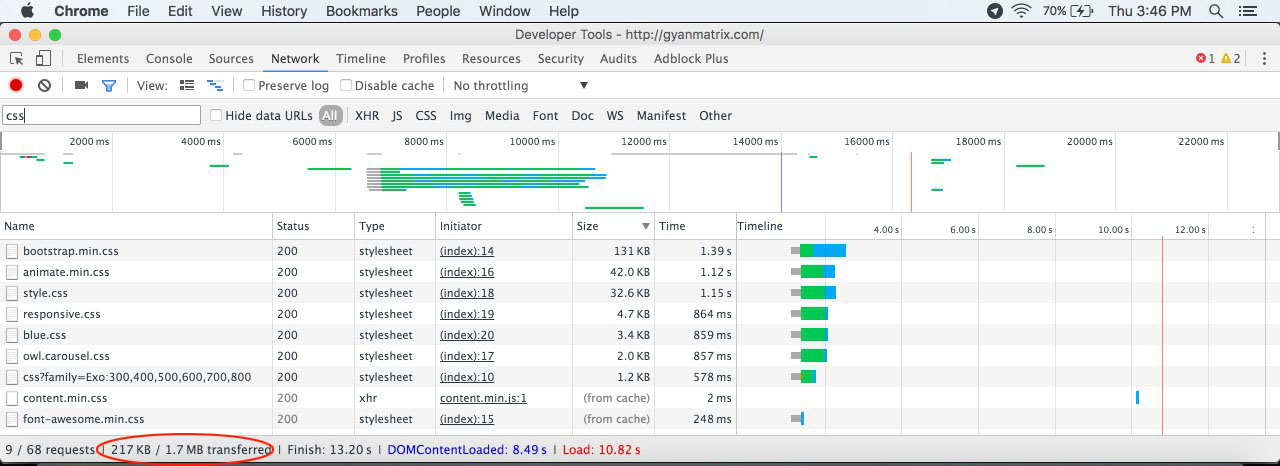Select the responsive.css request row

pyautogui.click(x=640, y=314)
